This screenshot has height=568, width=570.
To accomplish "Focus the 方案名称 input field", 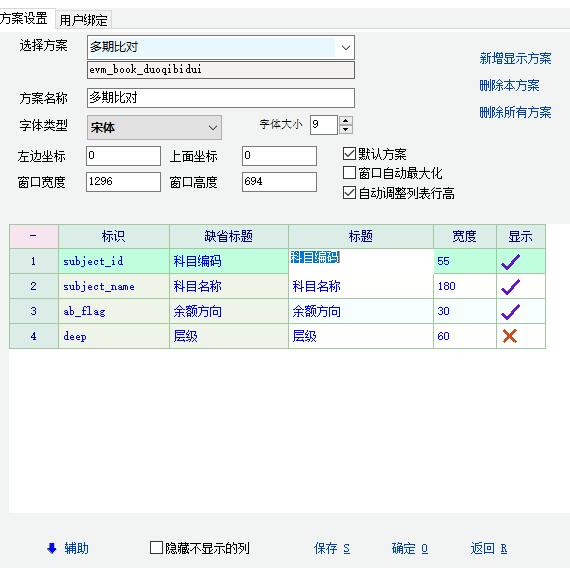I will pyautogui.click(x=221, y=98).
